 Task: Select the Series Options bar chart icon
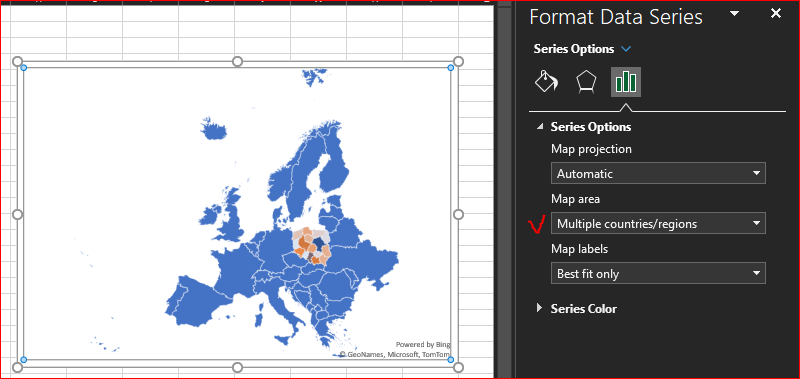626,82
